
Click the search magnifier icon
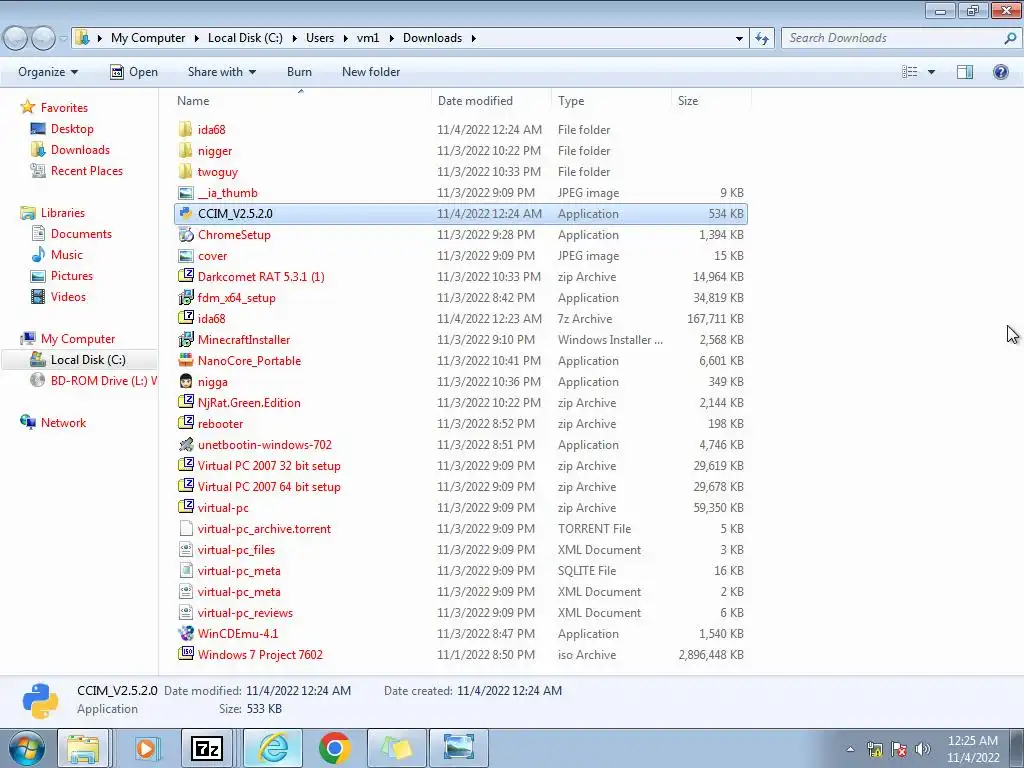tap(1010, 39)
